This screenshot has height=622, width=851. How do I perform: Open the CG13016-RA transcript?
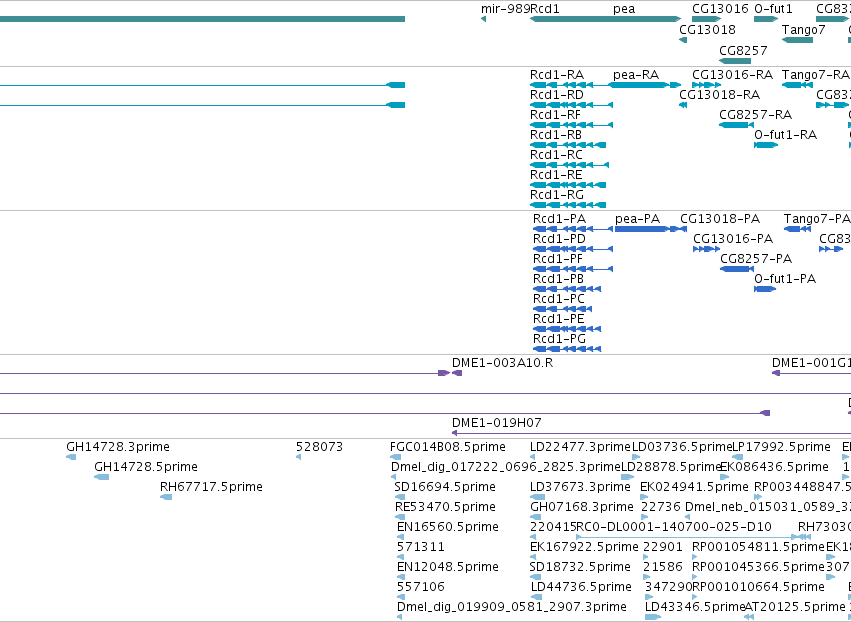pos(706,85)
